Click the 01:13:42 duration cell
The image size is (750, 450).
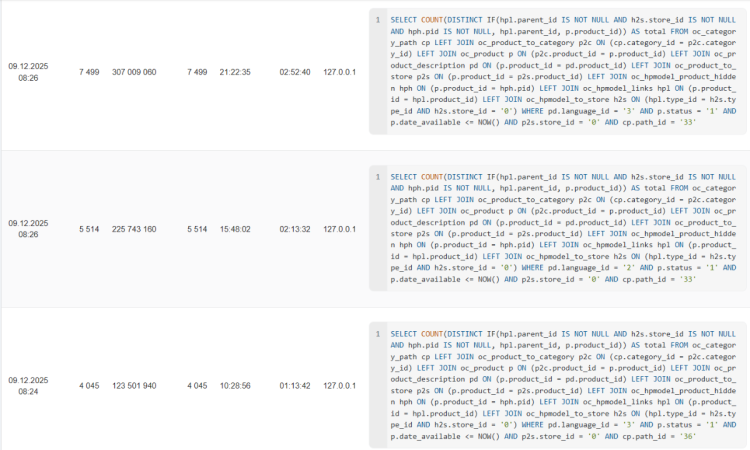(295, 386)
